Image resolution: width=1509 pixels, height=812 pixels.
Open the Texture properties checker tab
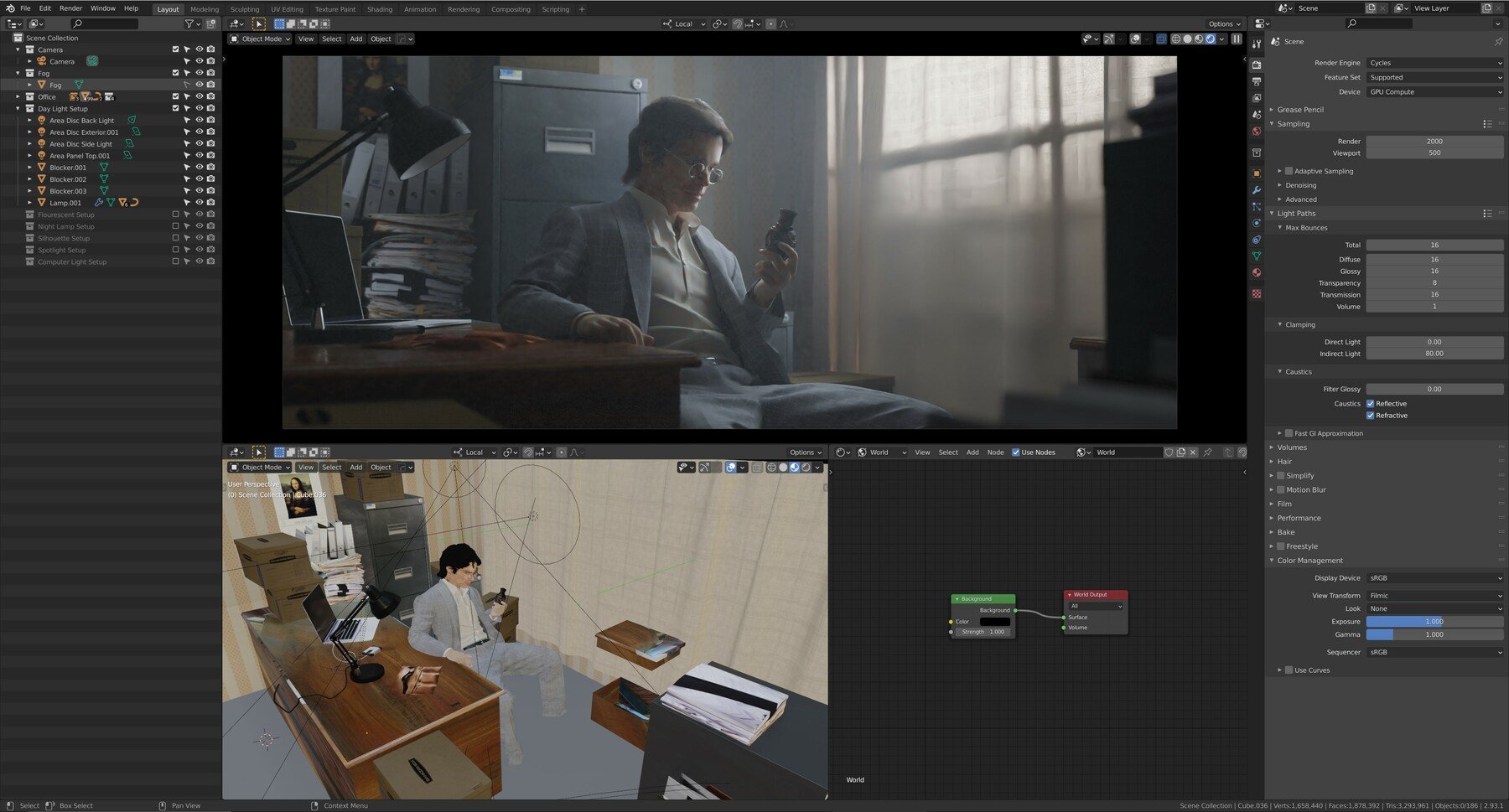tap(1256, 294)
